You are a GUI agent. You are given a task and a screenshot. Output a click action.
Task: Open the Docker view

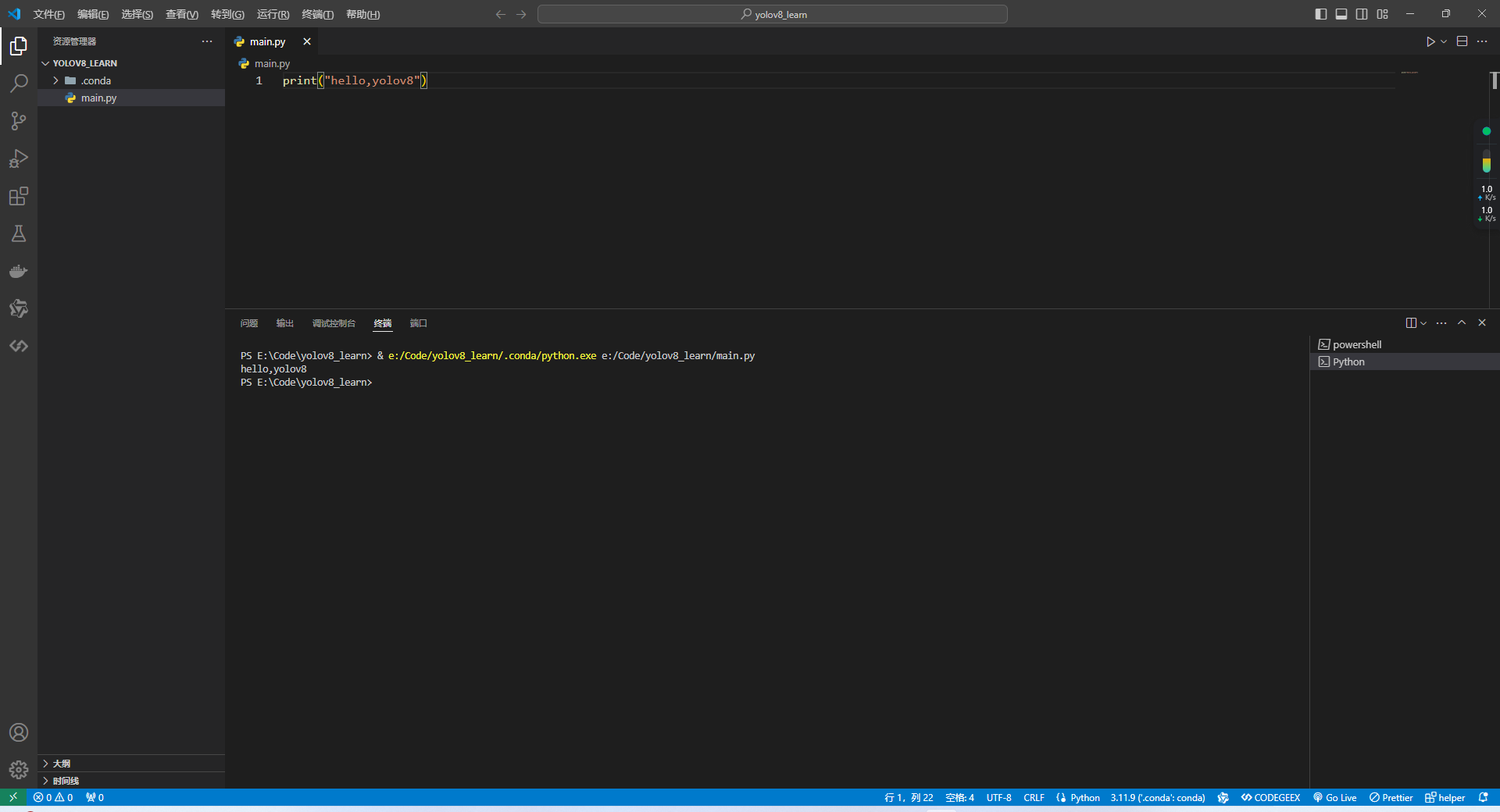(19, 271)
